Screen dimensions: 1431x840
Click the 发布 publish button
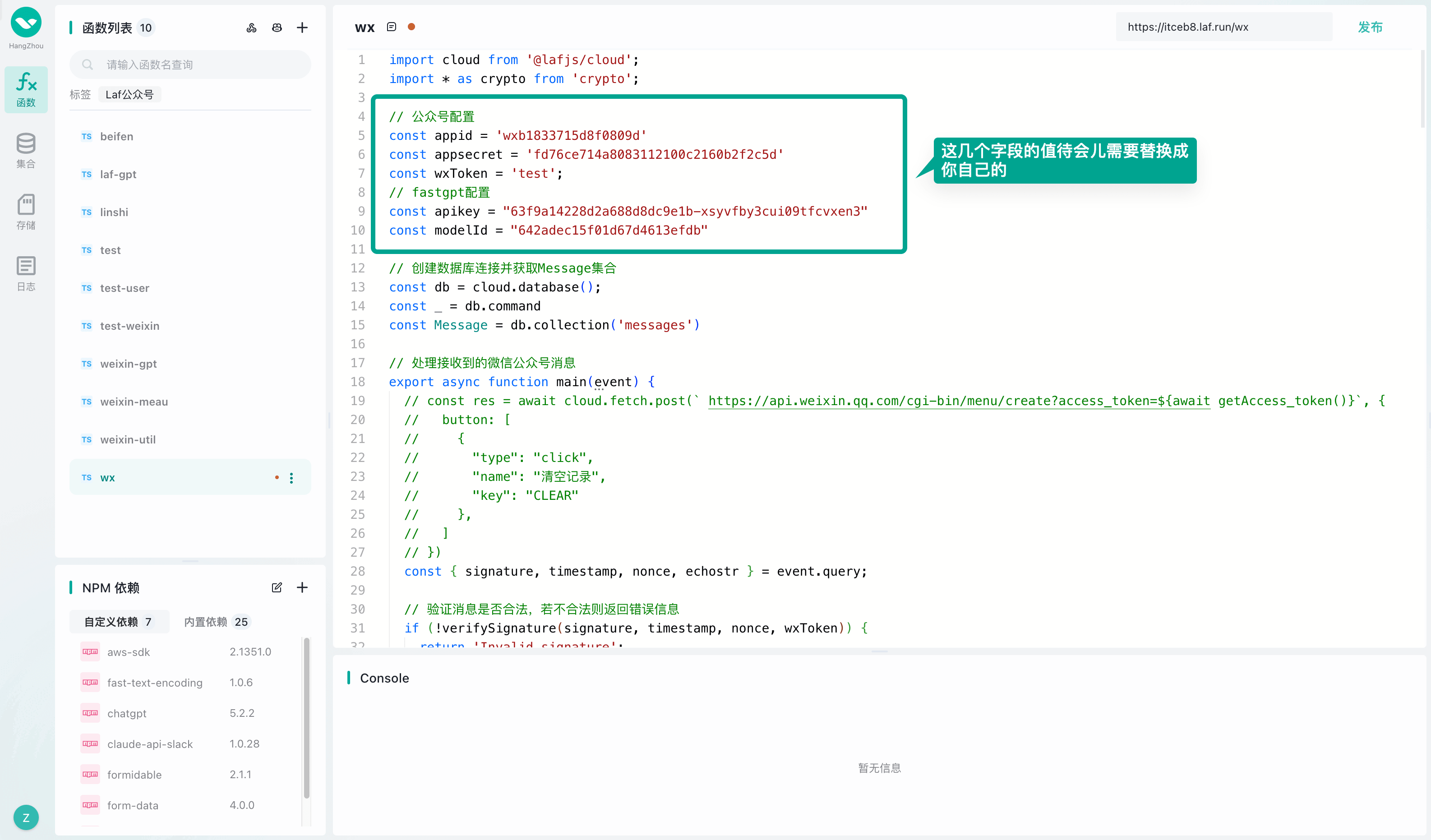1370,27
